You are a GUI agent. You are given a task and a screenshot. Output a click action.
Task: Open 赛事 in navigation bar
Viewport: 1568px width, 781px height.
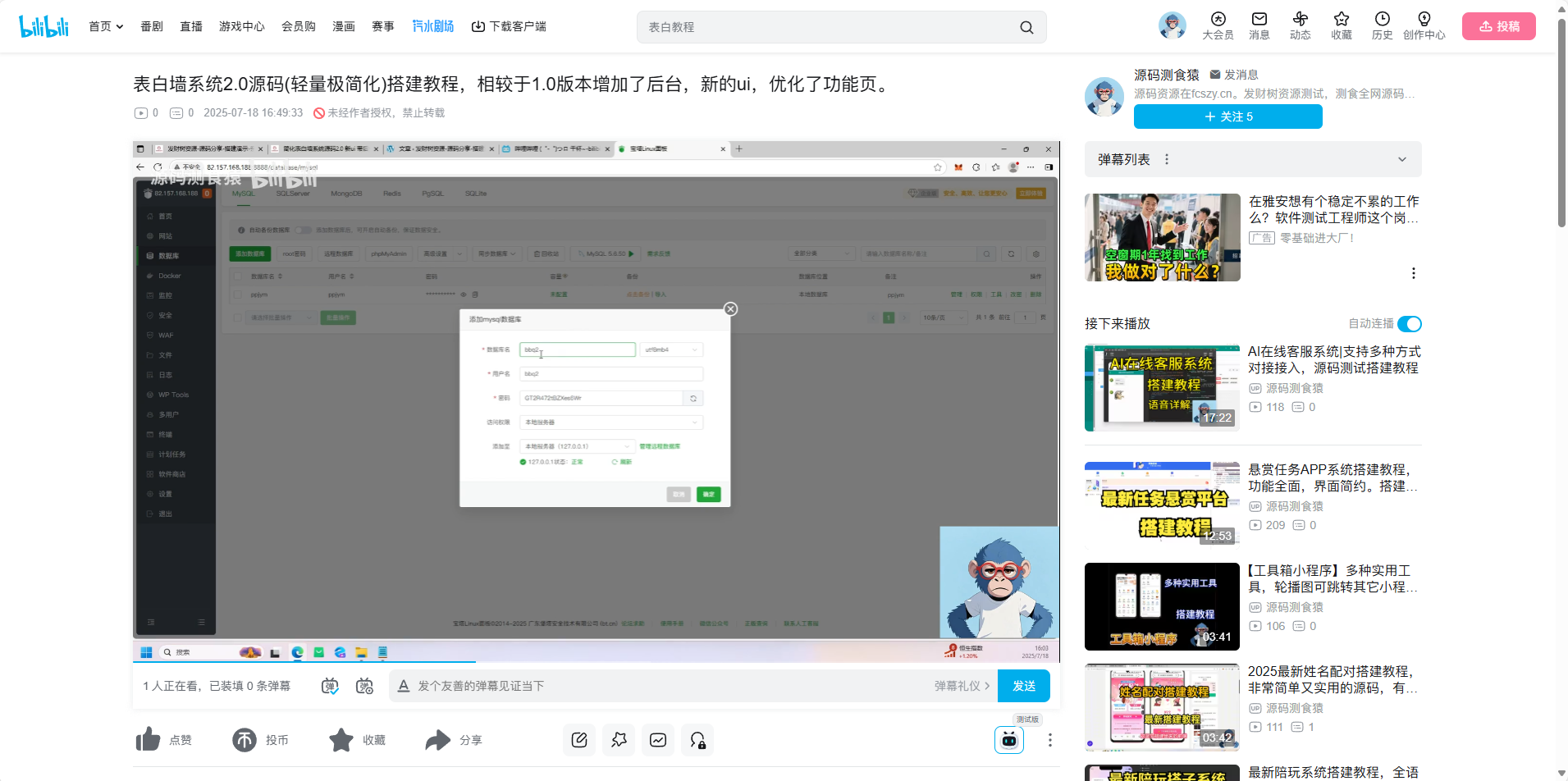[x=383, y=26]
